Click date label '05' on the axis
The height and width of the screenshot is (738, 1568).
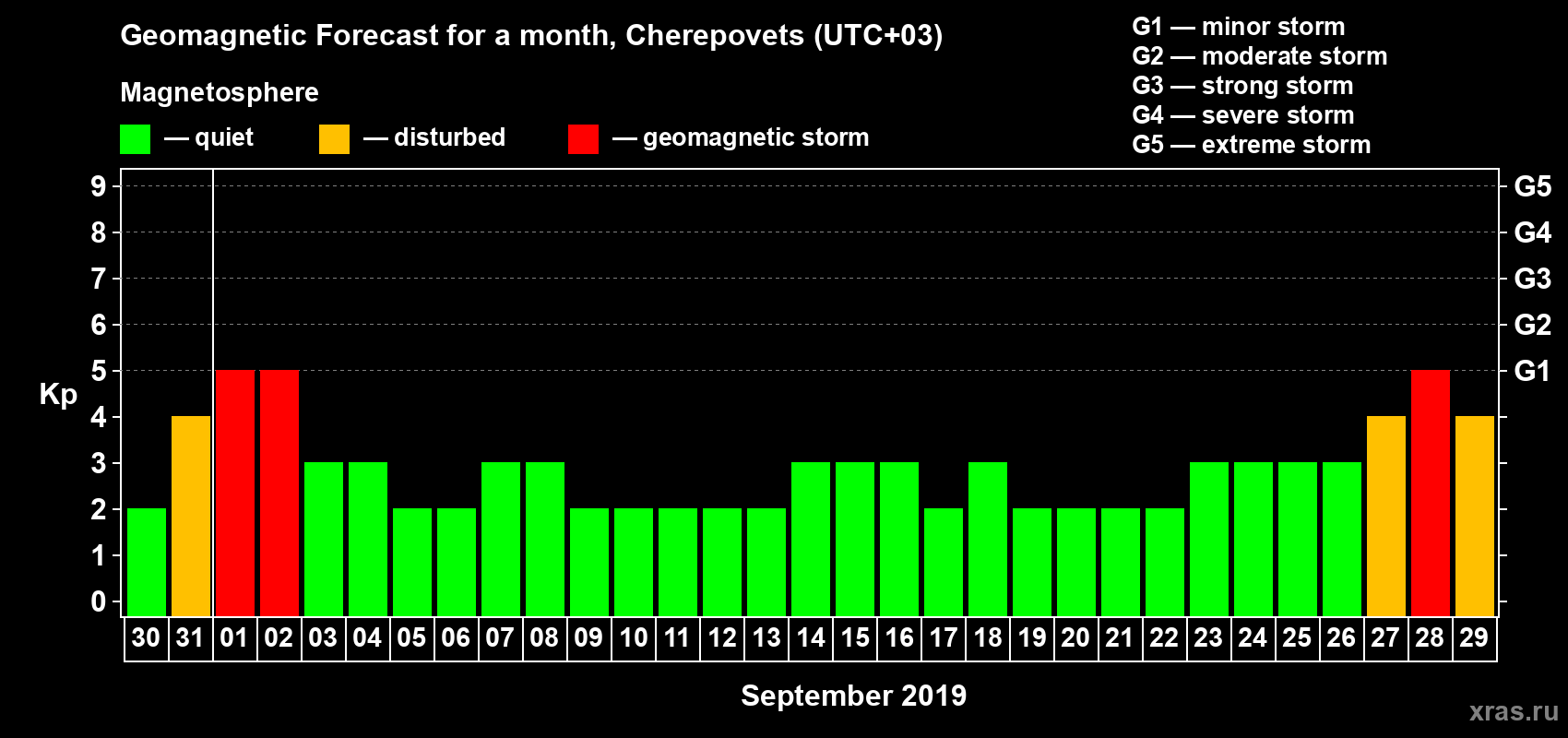(x=411, y=637)
